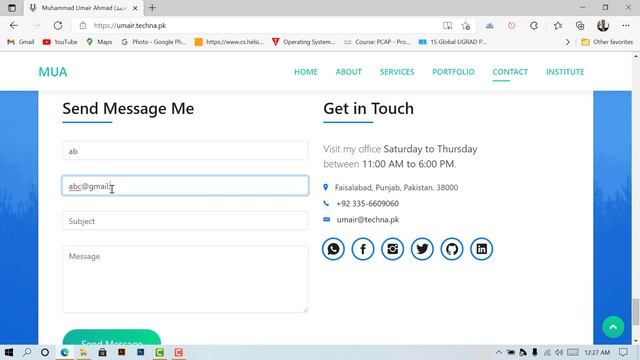The image size is (640, 360).
Task: Click the volume icon in system tray
Action: click(x=559, y=352)
